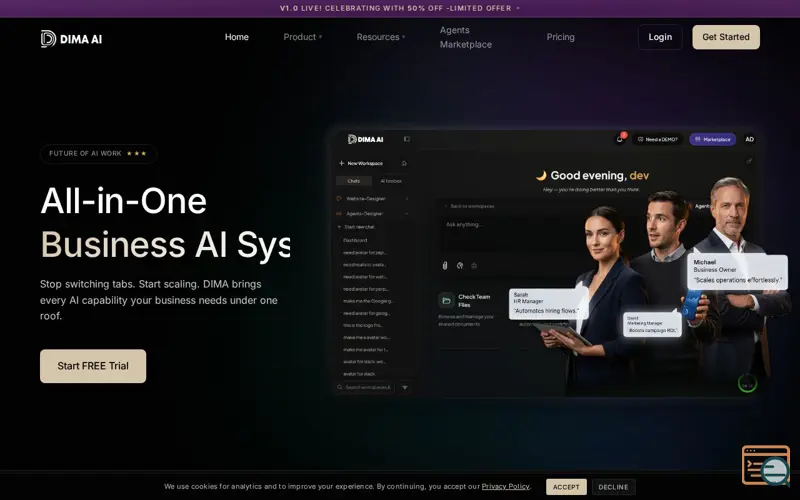Click Back to workspaces in the preview
Image resolution: width=800 pixels, height=500 pixels.
click(x=469, y=206)
